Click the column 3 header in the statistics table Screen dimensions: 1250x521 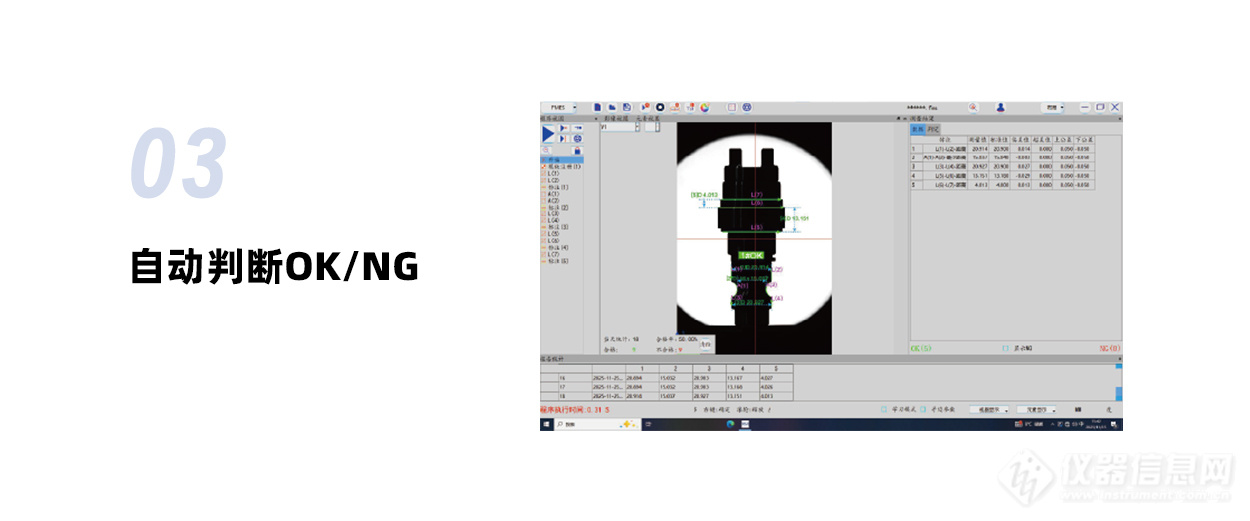(709, 368)
